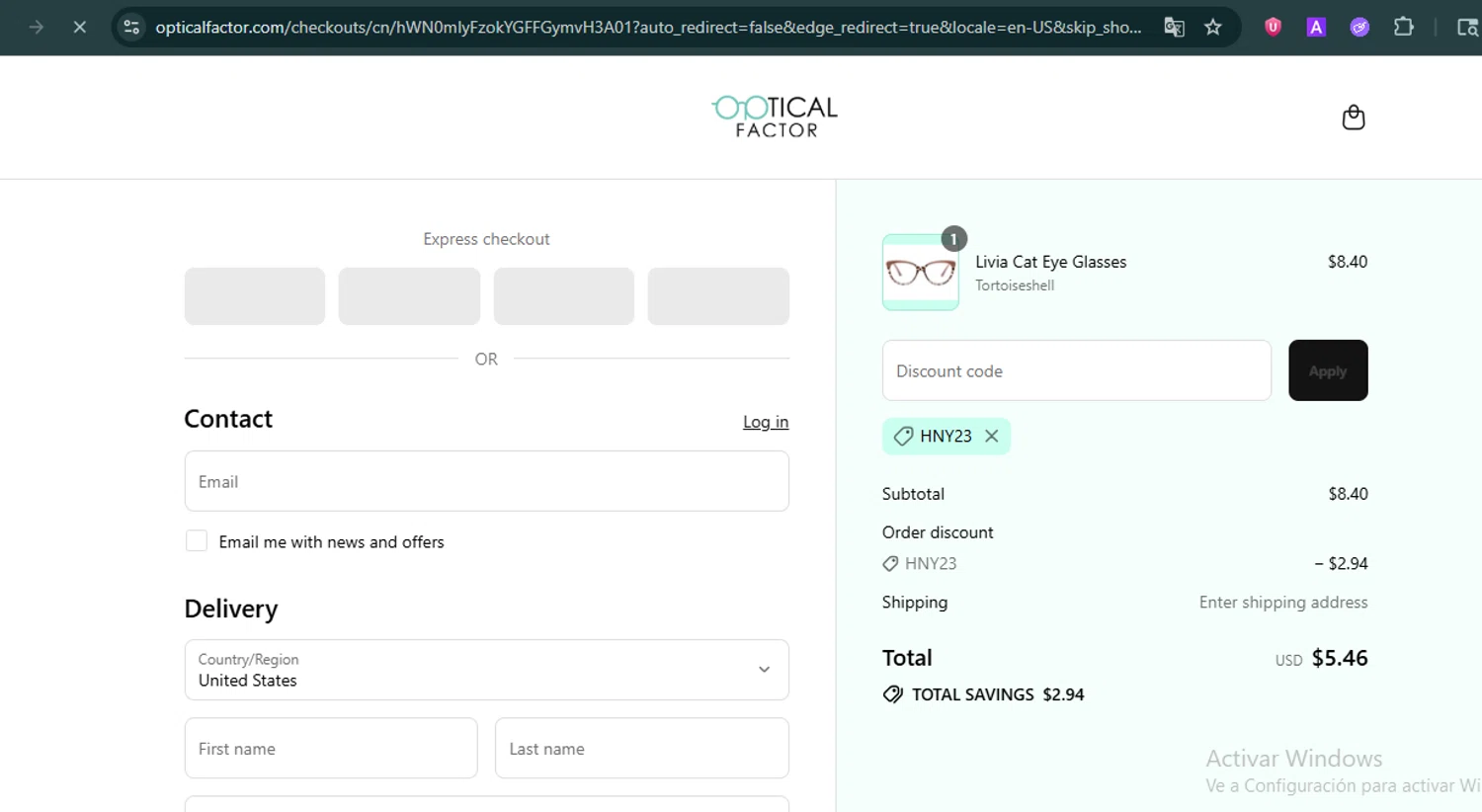Click the Enter shipping address text
This screenshot has height=812, width=1482.
coord(1283,603)
